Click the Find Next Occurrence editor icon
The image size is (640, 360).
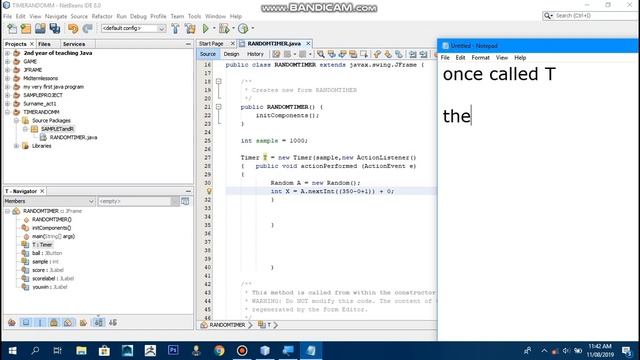pos(342,54)
